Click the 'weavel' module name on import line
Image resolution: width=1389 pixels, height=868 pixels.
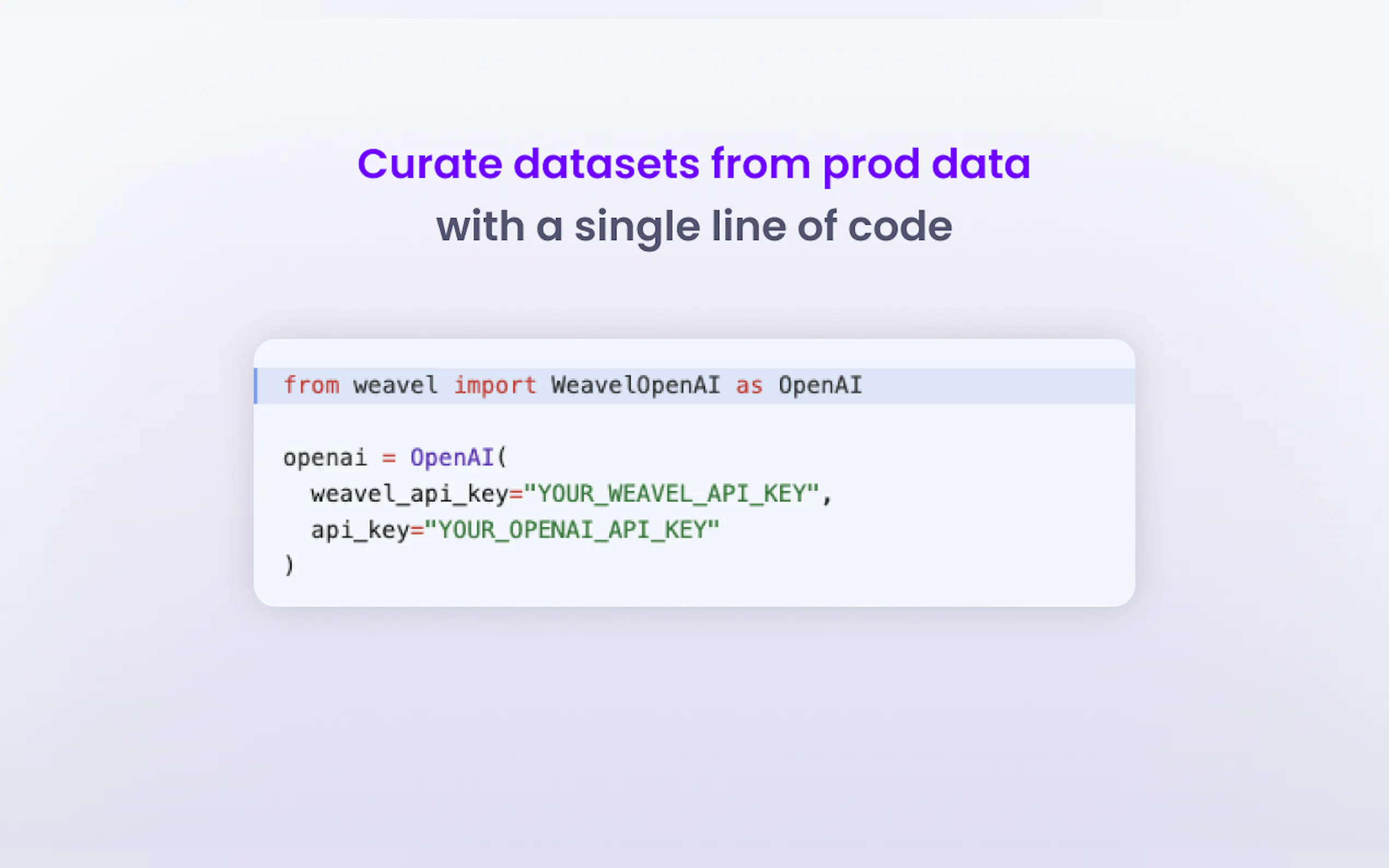395,385
